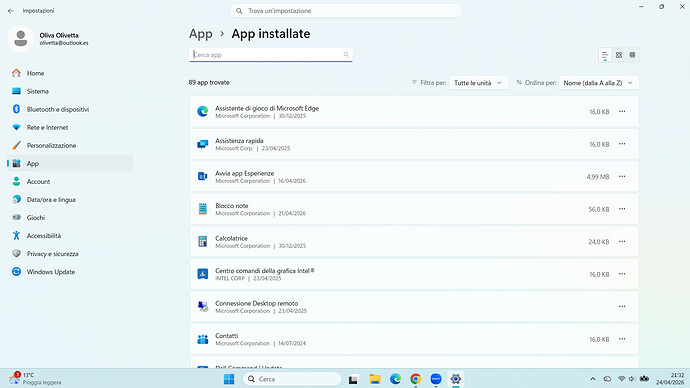Open the Oliva Olivetta account profile
Screen dimensions: 690x388
tap(48, 39)
